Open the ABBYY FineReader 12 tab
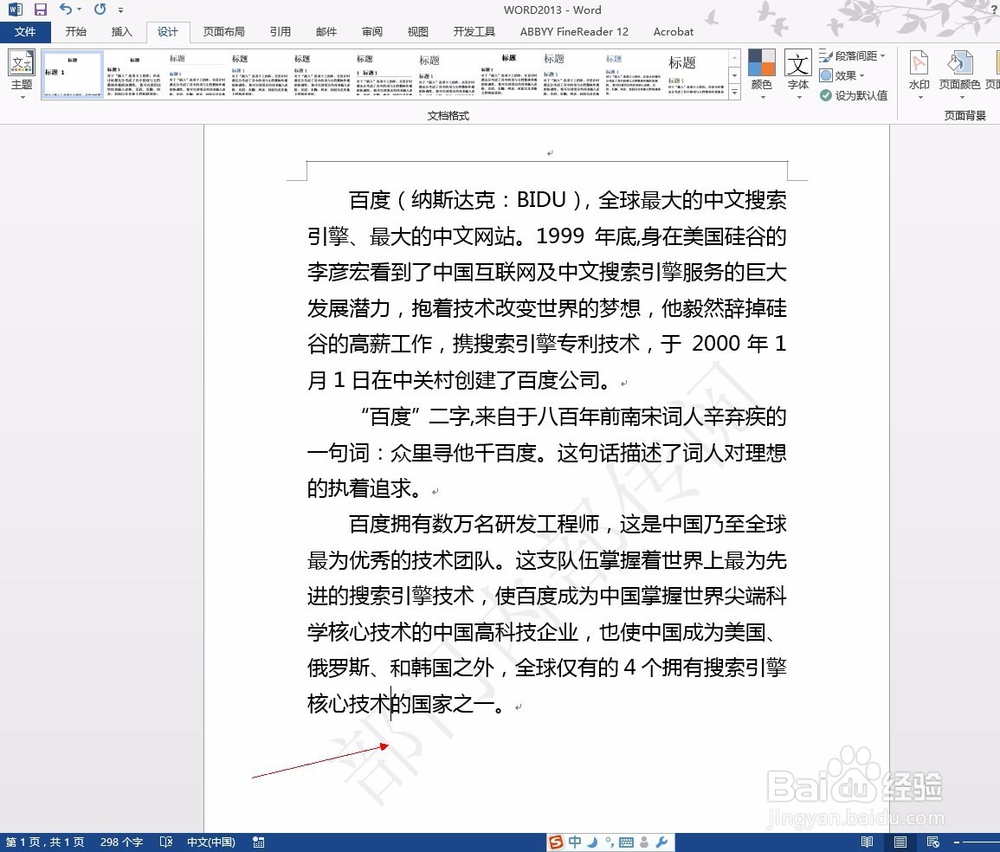The height and width of the screenshot is (852, 1000). point(574,31)
